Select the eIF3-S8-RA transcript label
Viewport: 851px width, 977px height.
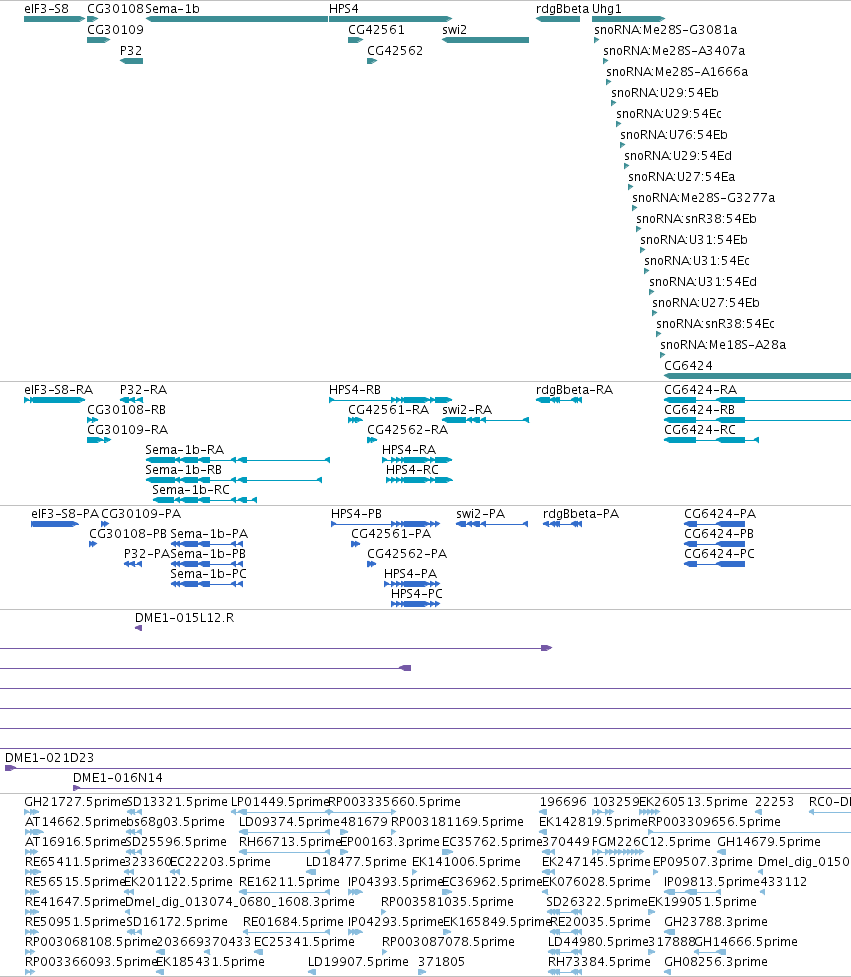point(59,390)
